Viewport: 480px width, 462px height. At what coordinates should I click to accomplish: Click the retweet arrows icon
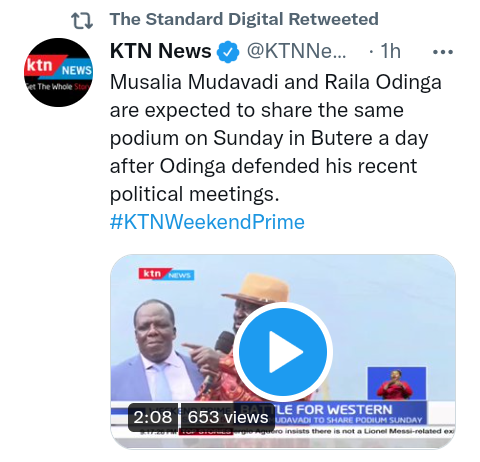[82, 20]
